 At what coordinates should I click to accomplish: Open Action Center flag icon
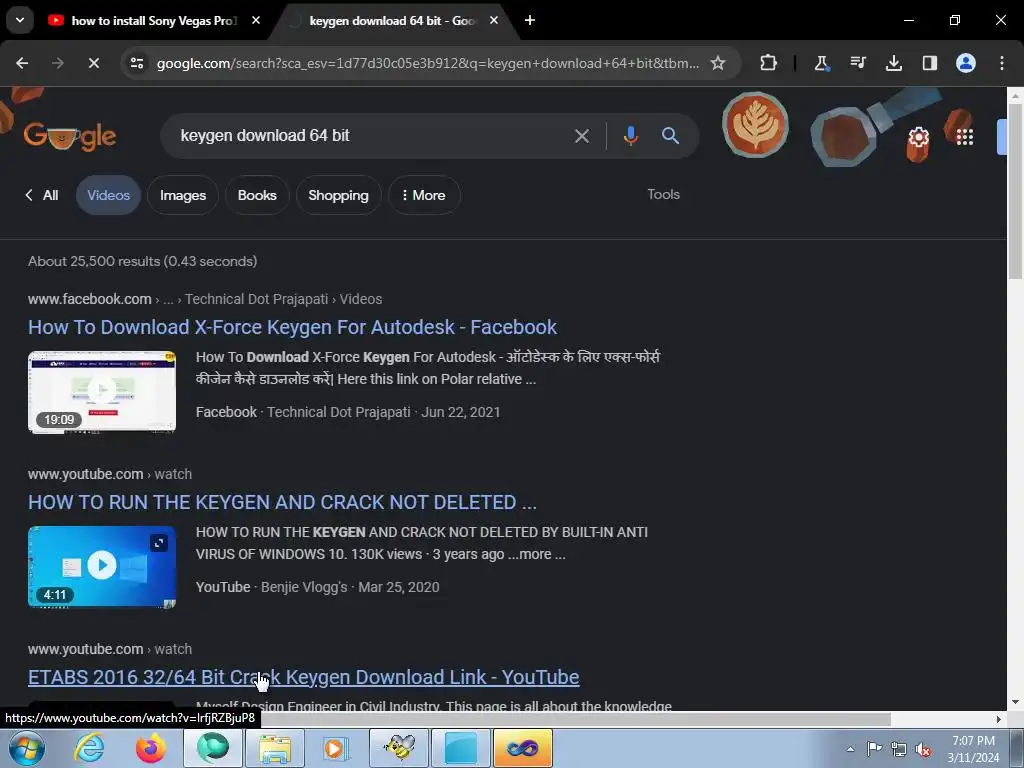pyautogui.click(x=874, y=749)
